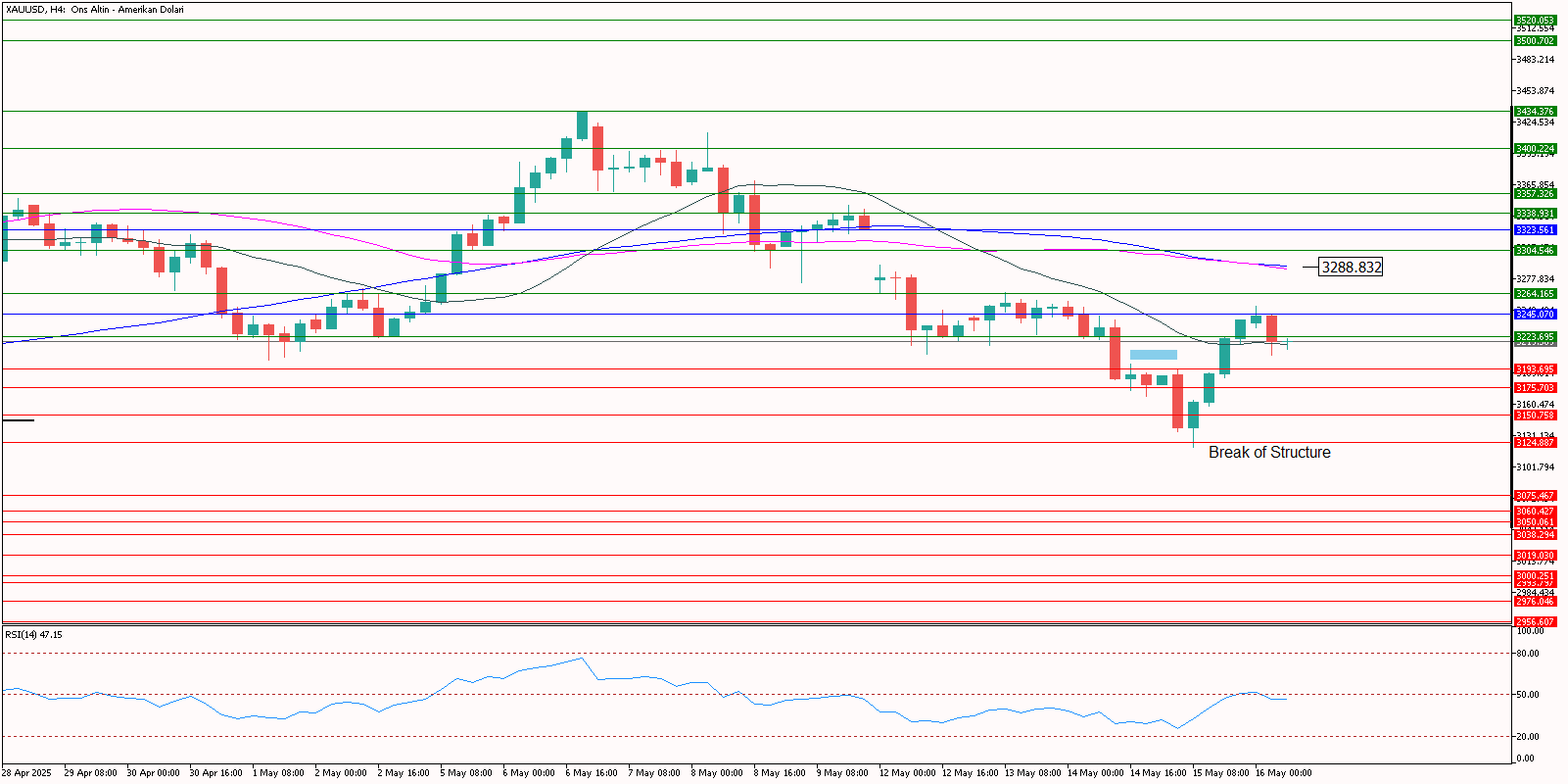The width and height of the screenshot is (1568, 784).
Task: Click the RSI 0.00 scale label
Action: [x=1525, y=758]
